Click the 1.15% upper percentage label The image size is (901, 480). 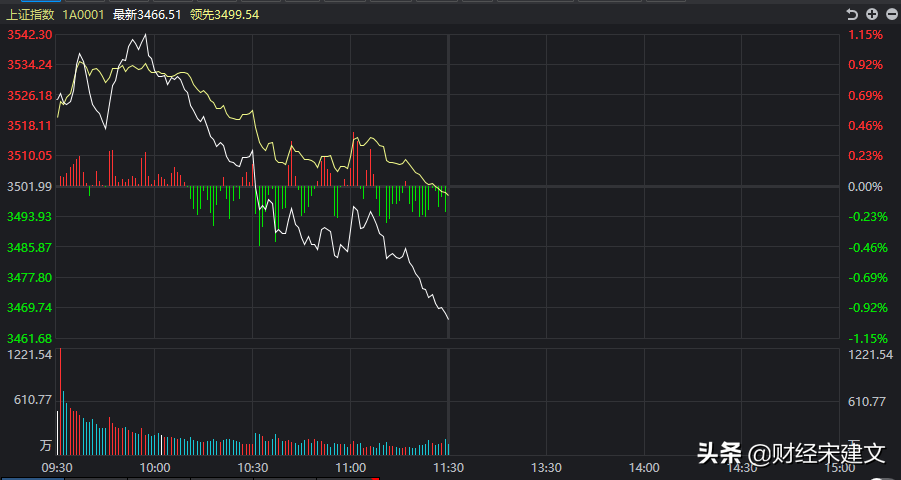point(865,35)
